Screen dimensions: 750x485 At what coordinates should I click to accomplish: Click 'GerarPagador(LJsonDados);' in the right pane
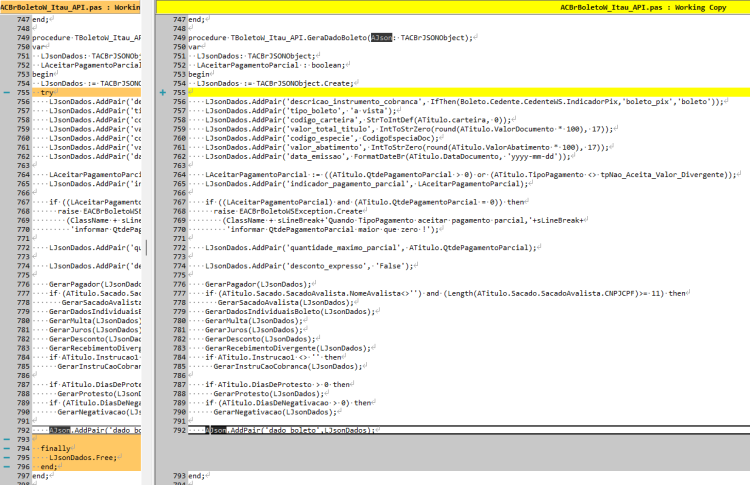coord(258,284)
